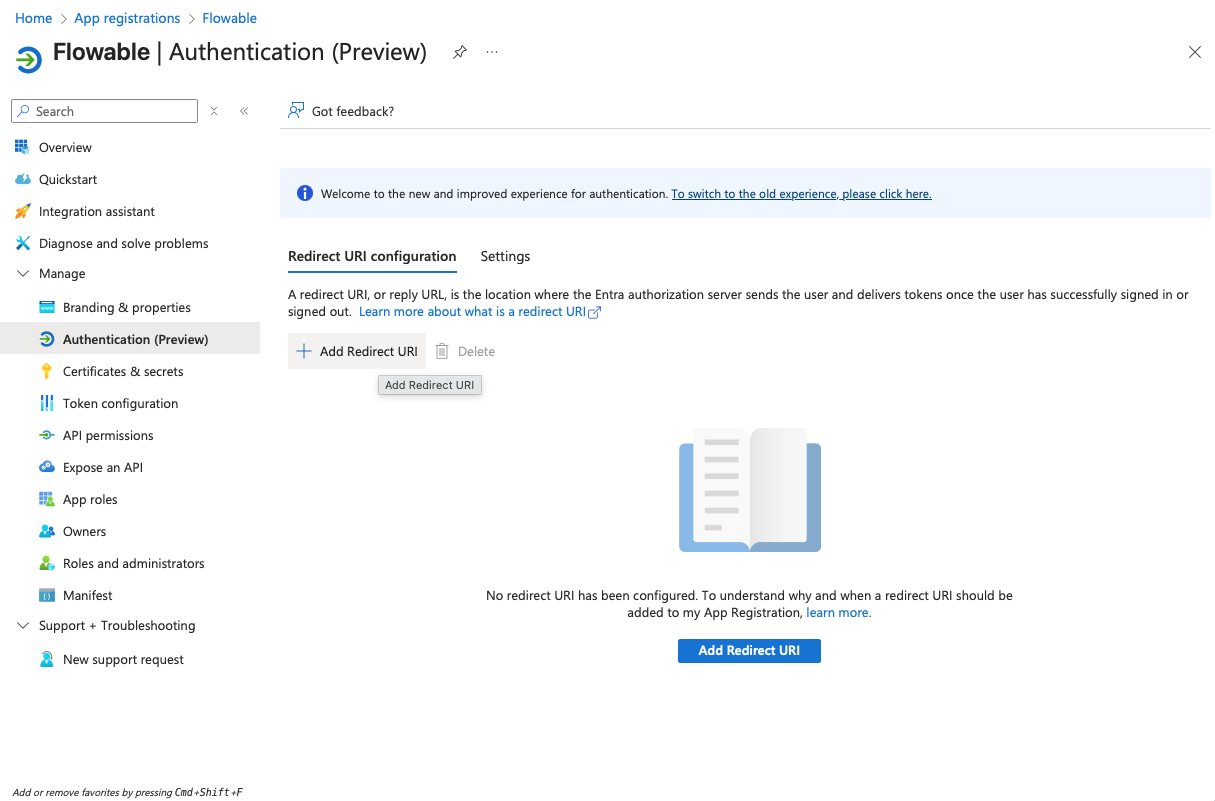Image resolution: width=1215 pixels, height=801 pixels.
Task: Select the Manifest icon in sidebar
Action: 46,595
